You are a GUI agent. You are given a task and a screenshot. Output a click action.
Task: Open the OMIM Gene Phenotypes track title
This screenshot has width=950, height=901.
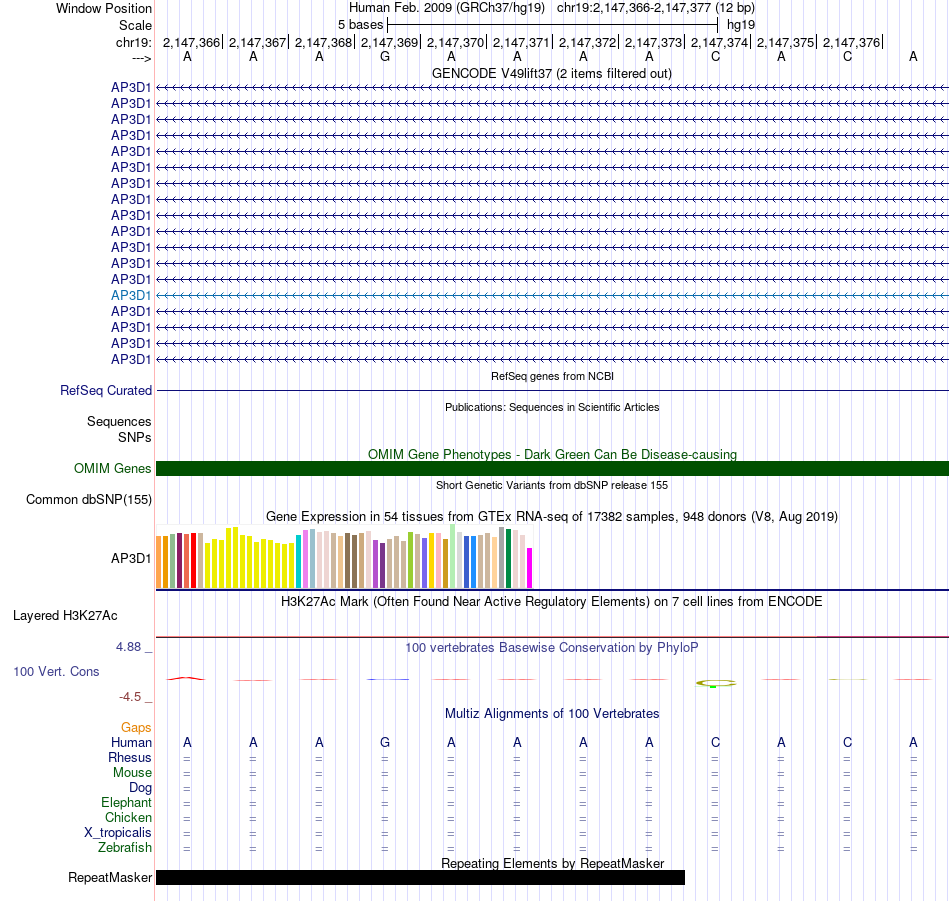click(552, 454)
